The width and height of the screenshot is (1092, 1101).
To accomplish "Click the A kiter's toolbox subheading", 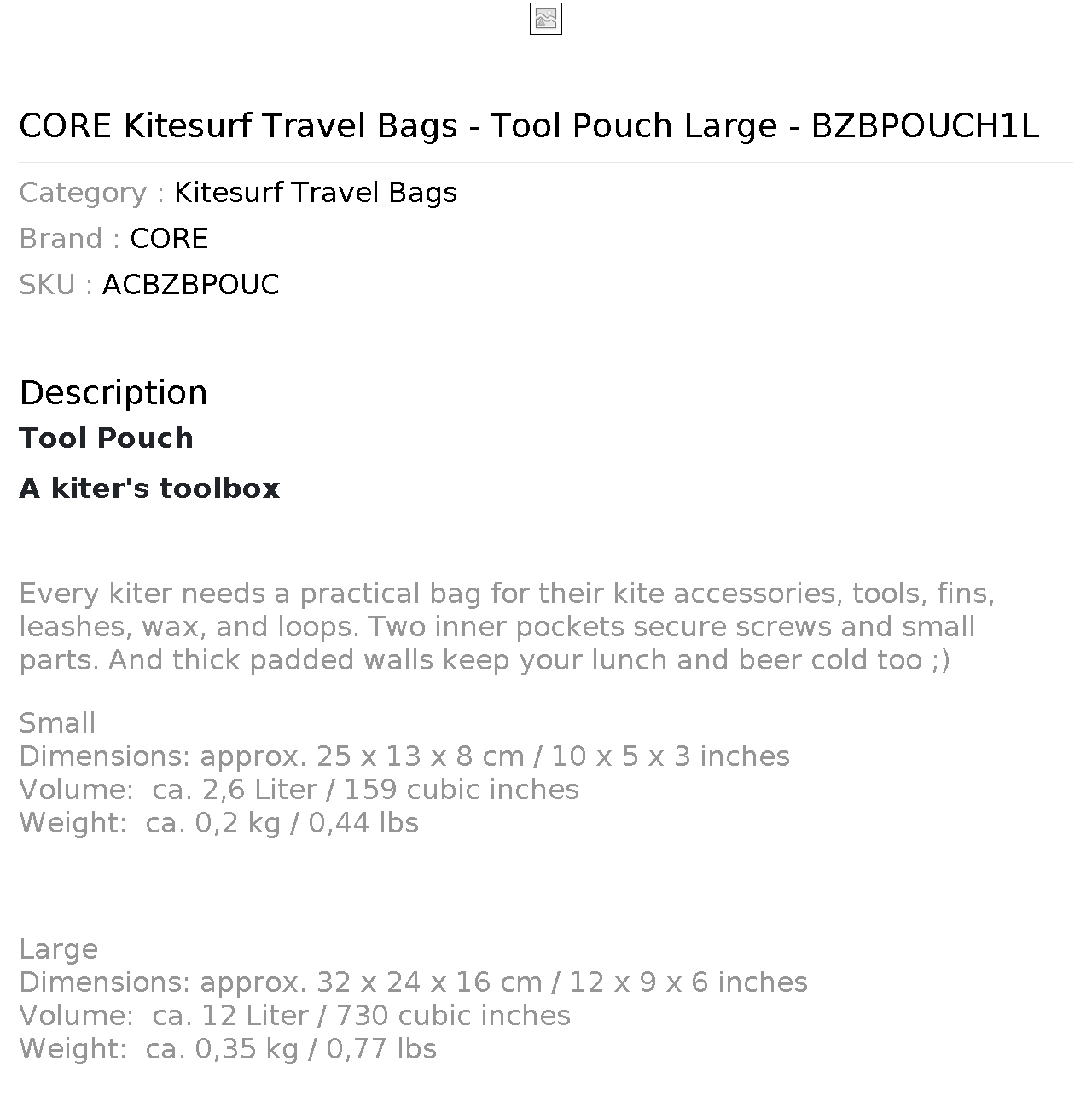I will (x=149, y=489).
